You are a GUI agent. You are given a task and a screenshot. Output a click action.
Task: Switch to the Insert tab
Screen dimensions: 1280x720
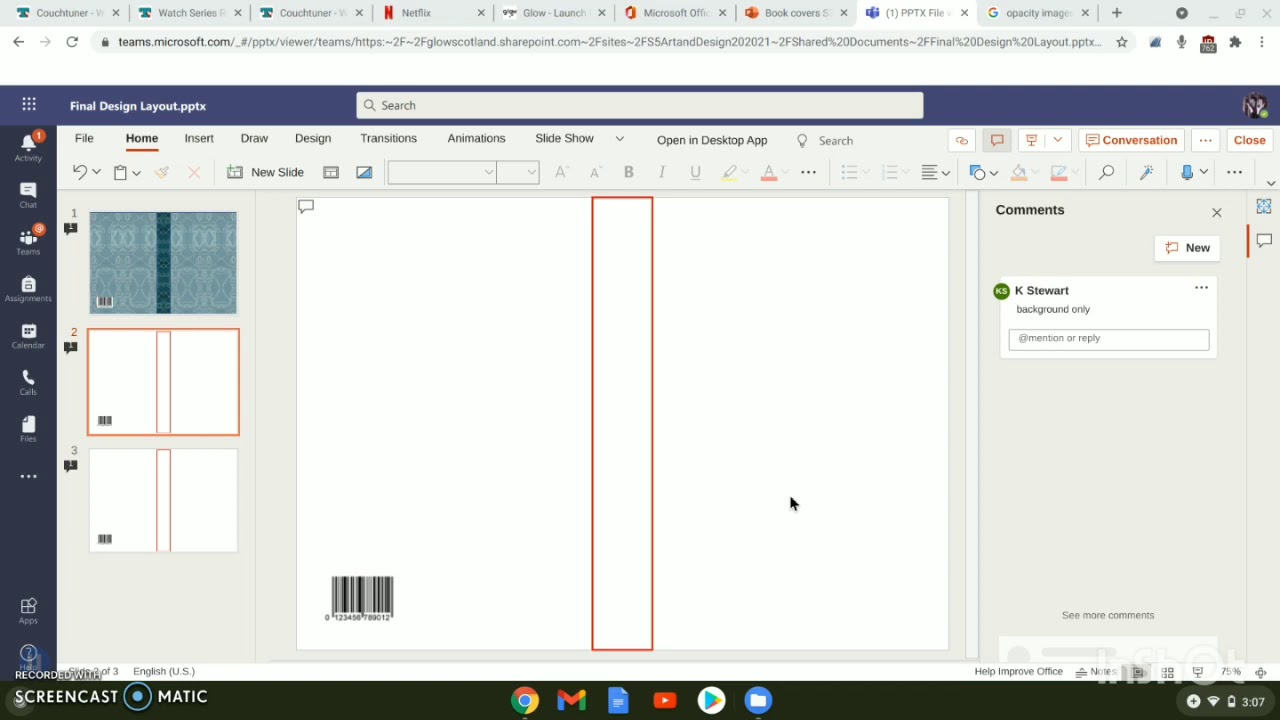[199, 139]
